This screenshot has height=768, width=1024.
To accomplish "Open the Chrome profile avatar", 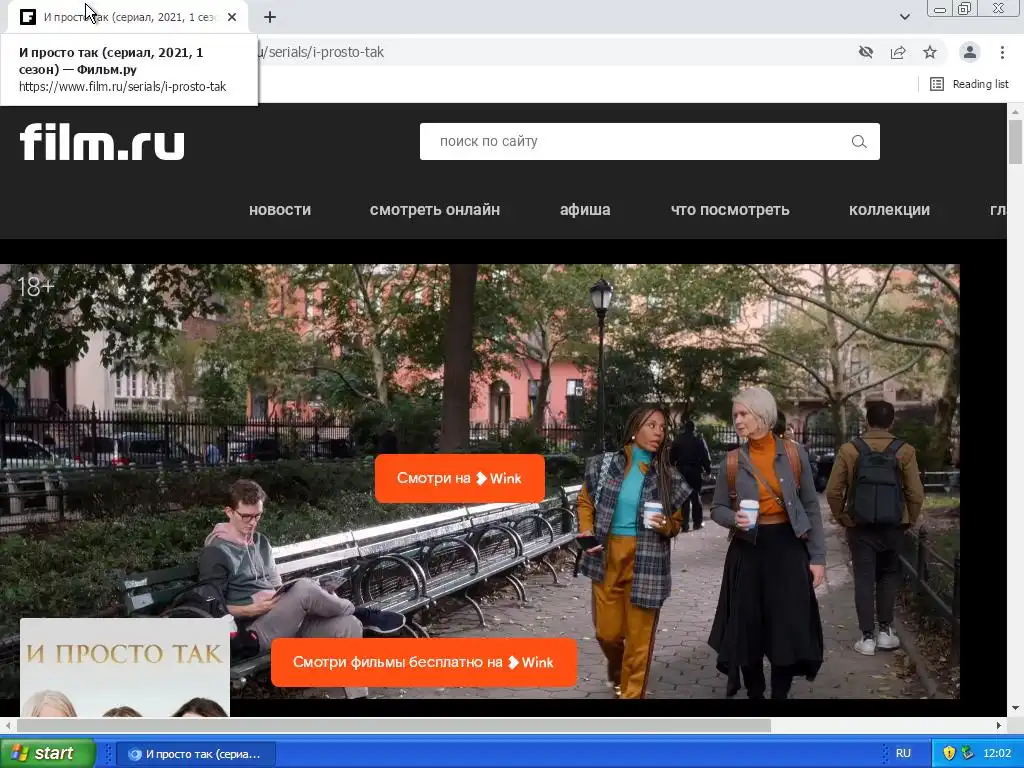I will [970, 52].
